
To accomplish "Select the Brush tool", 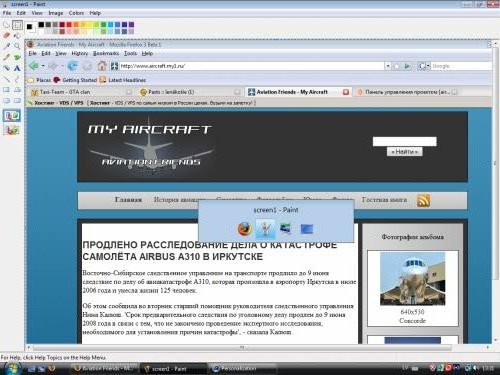I will click(x=17, y=57).
